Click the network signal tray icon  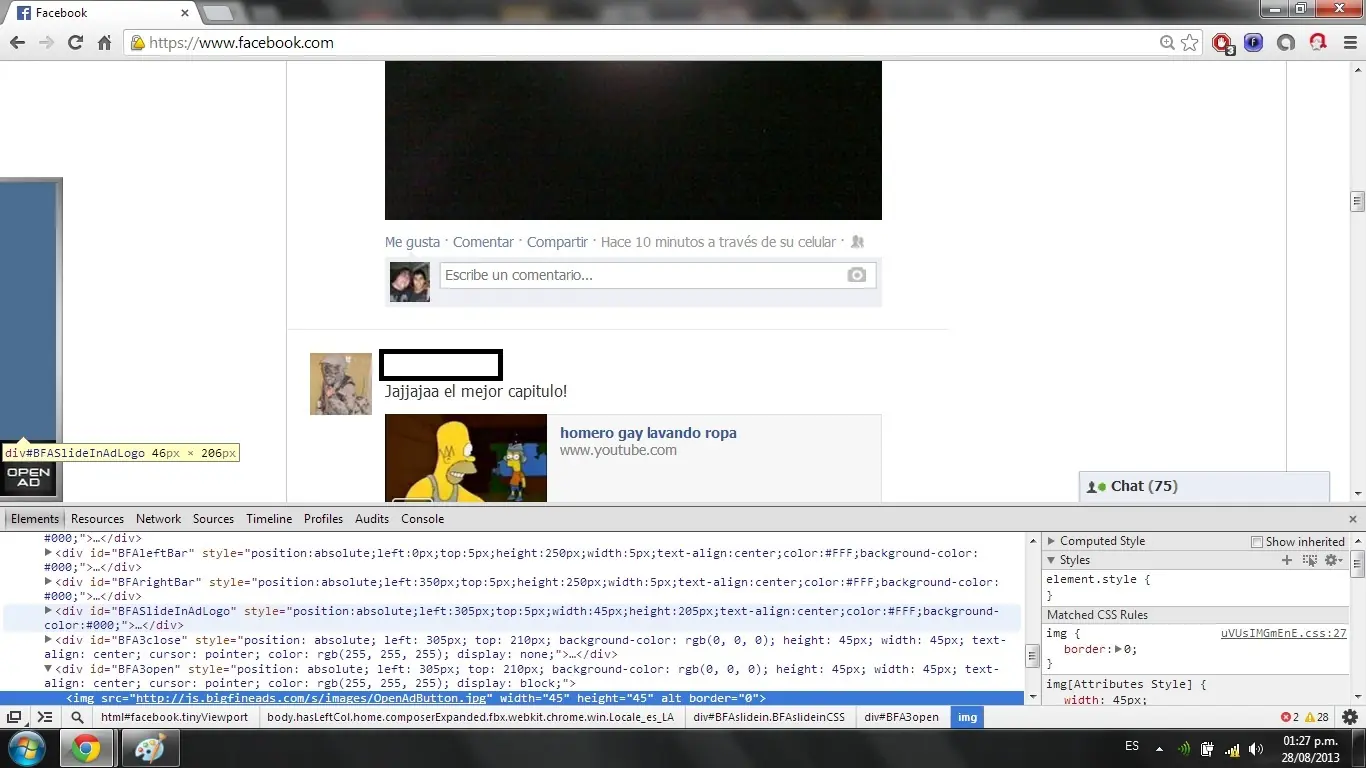[x=1232, y=749]
